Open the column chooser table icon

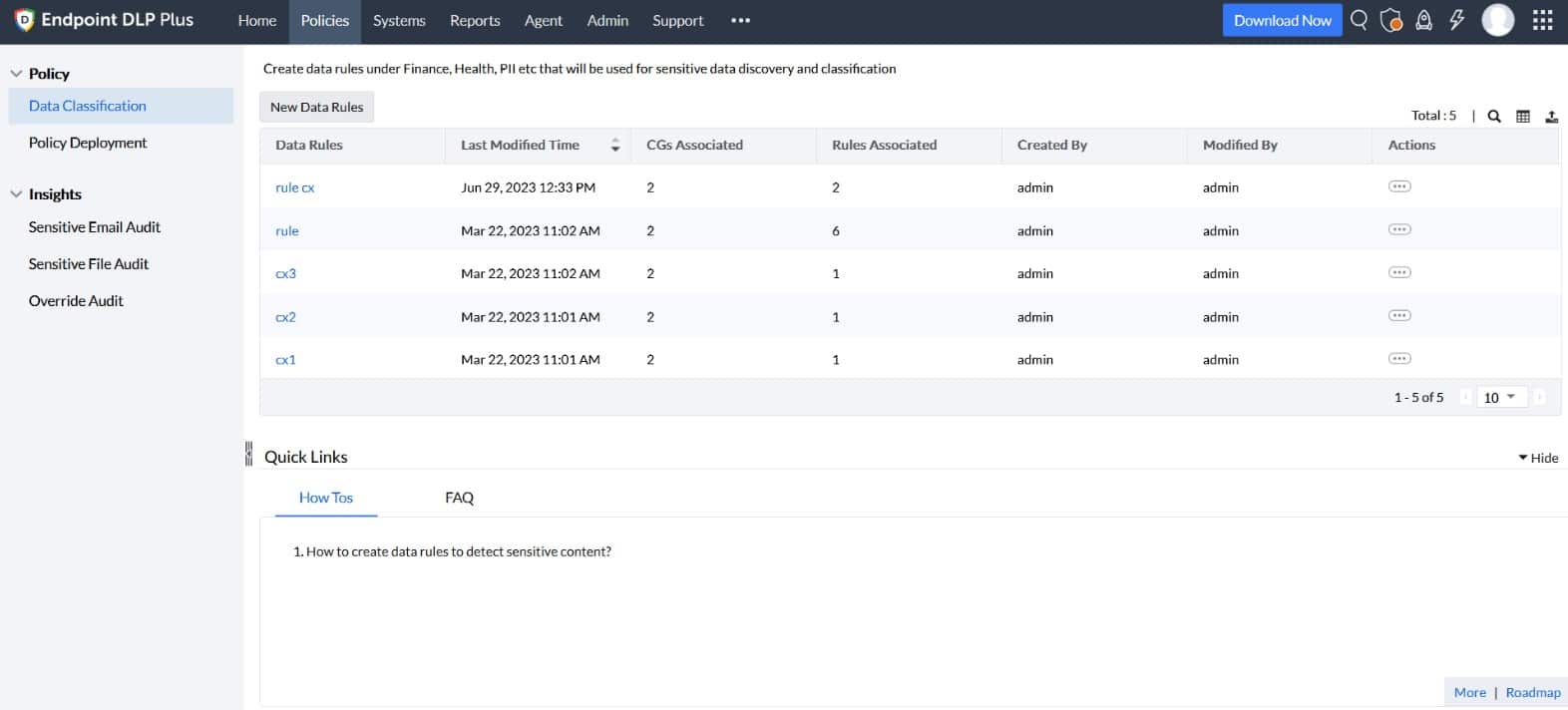(x=1523, y=116)
